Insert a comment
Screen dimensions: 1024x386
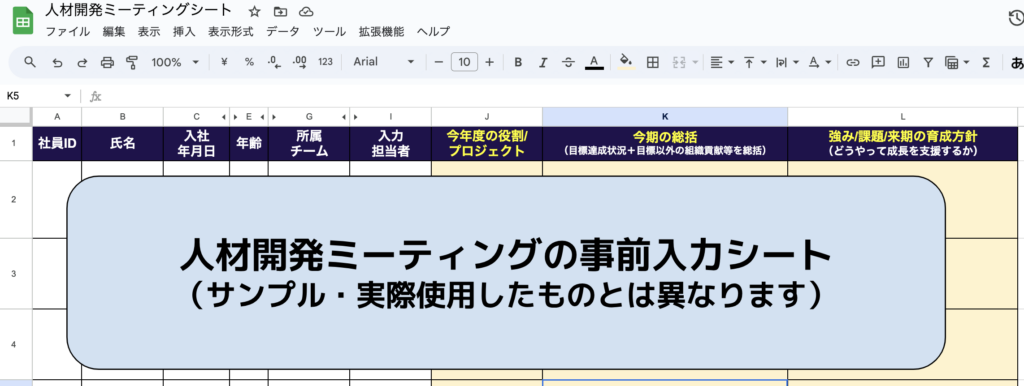tap(878, 62)
